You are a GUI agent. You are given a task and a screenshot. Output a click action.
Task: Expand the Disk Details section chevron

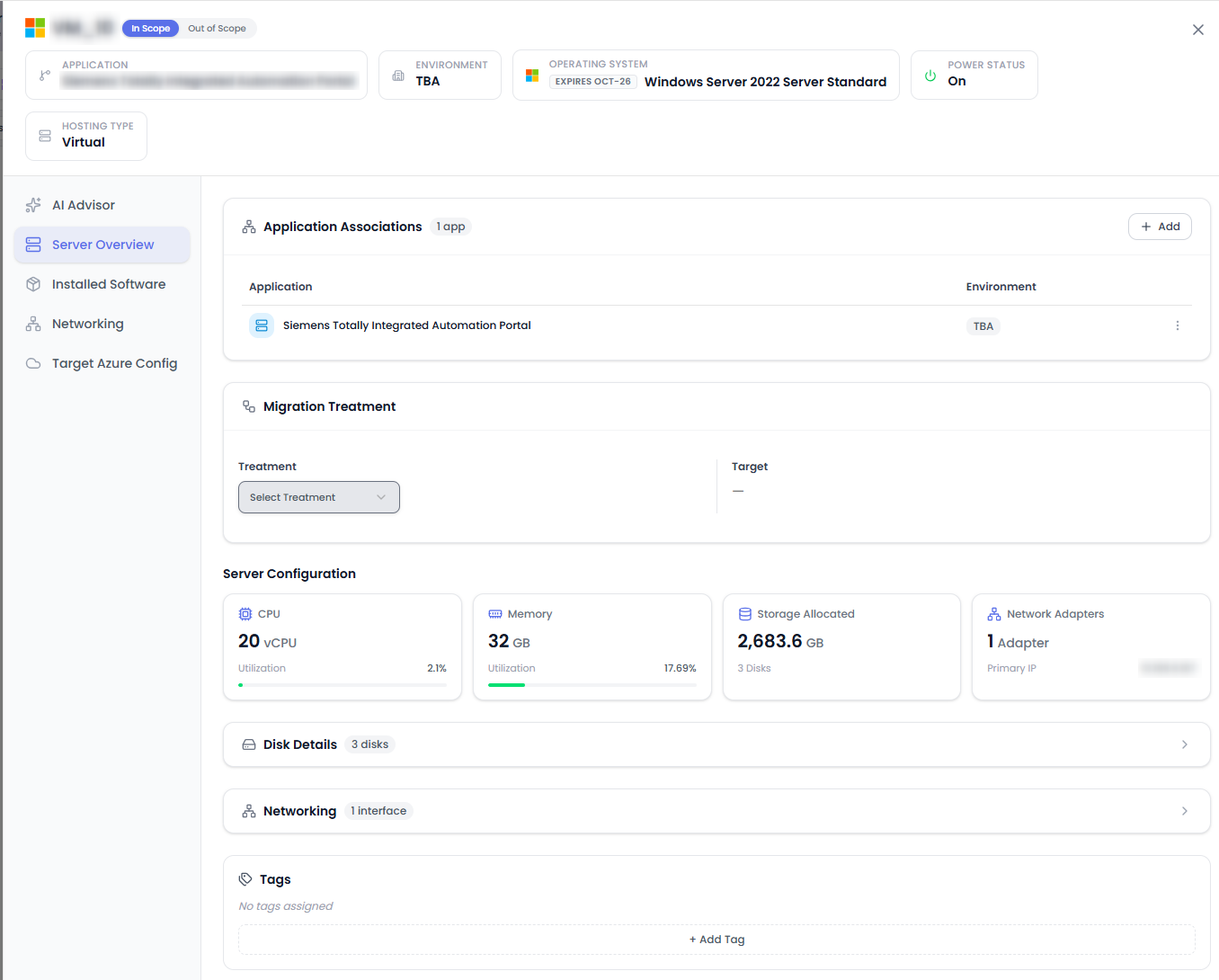coord(1185,744)
